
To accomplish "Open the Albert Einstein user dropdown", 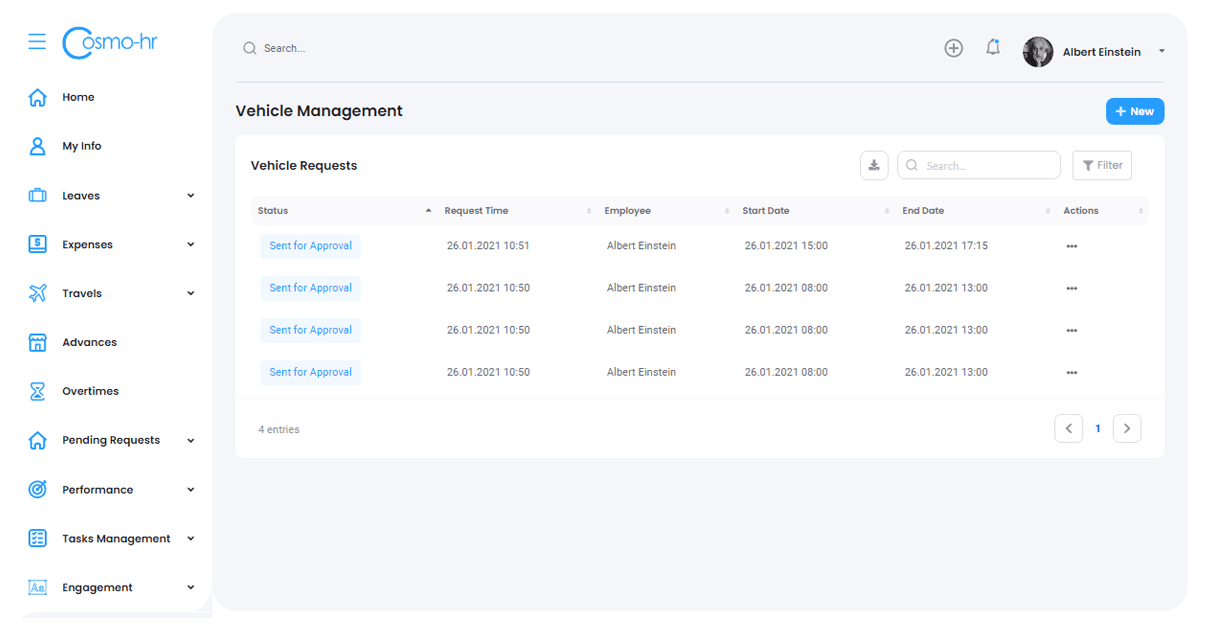I will click(x=1161, y=52).
